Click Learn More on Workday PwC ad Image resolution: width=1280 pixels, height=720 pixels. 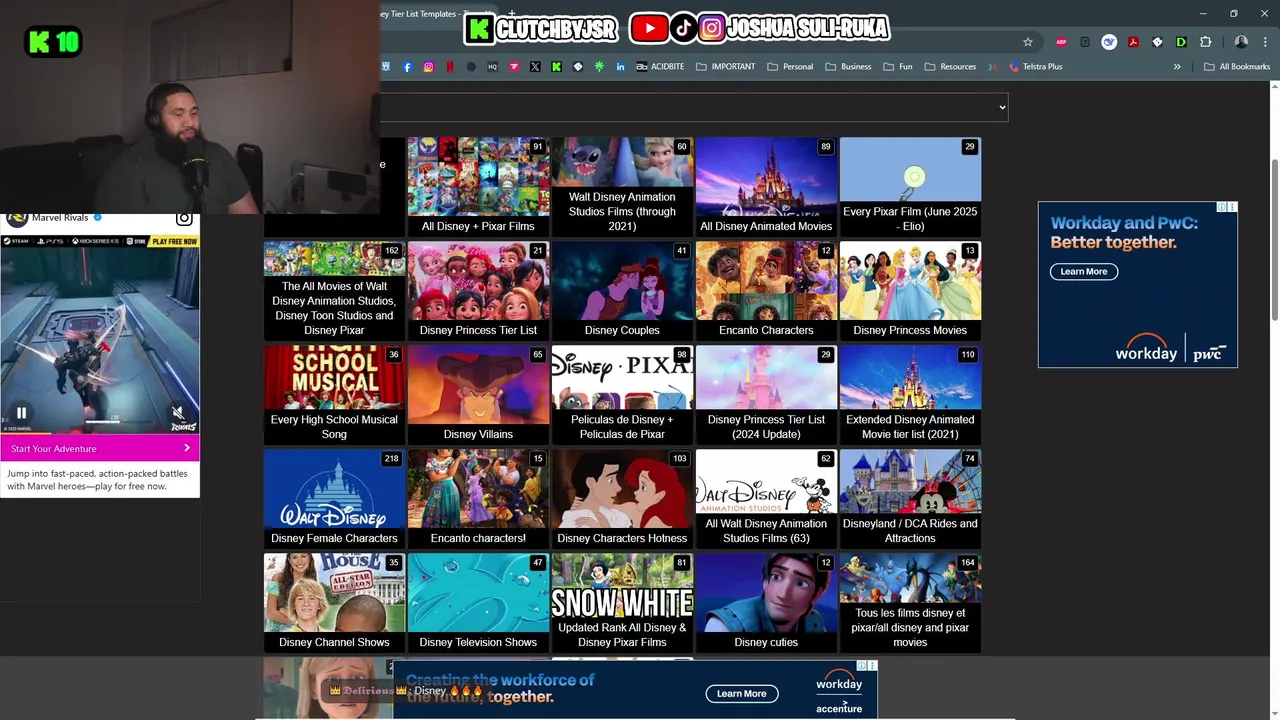coord(1084,272)
